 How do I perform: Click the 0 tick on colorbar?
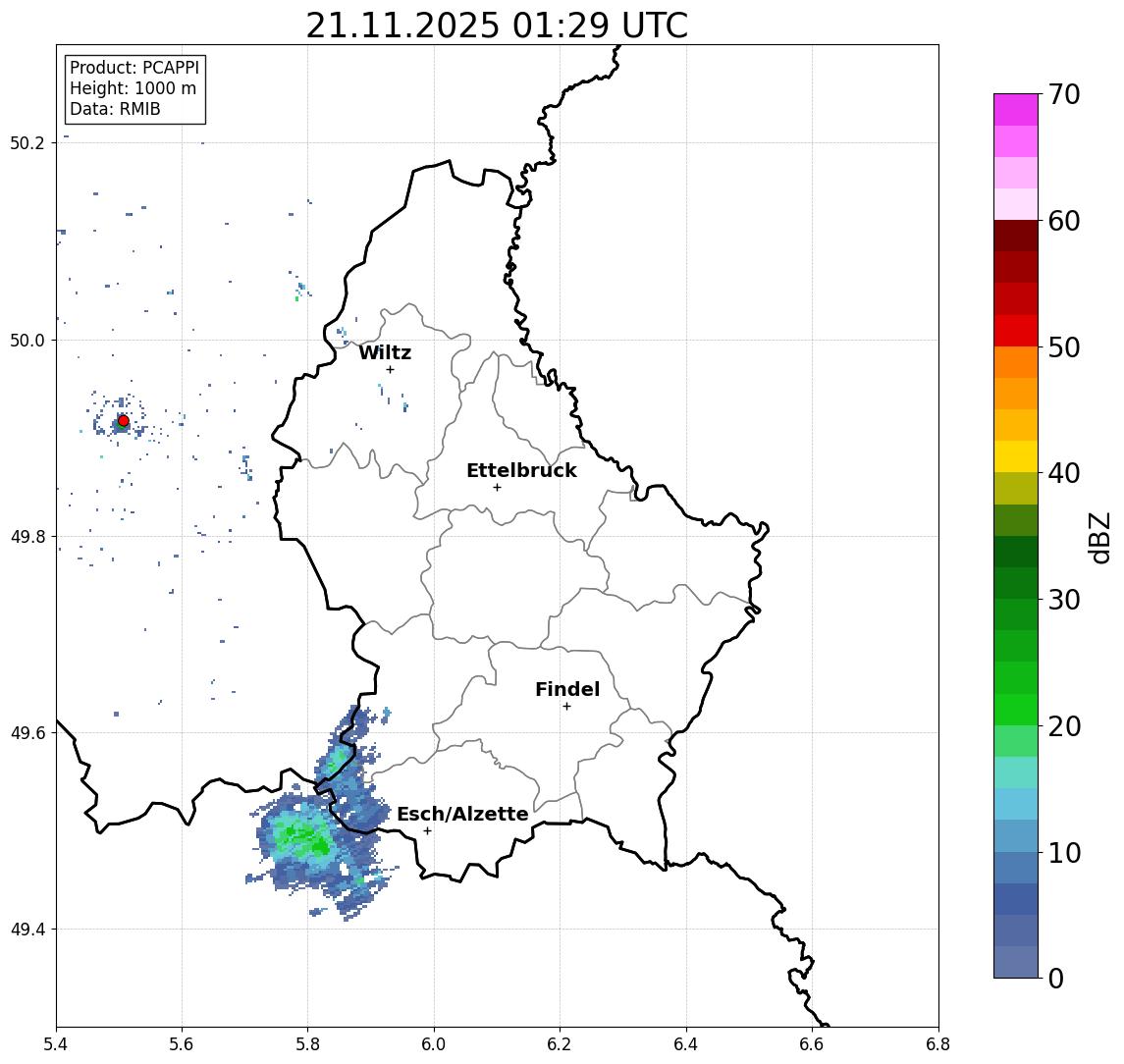point(1056,978)
